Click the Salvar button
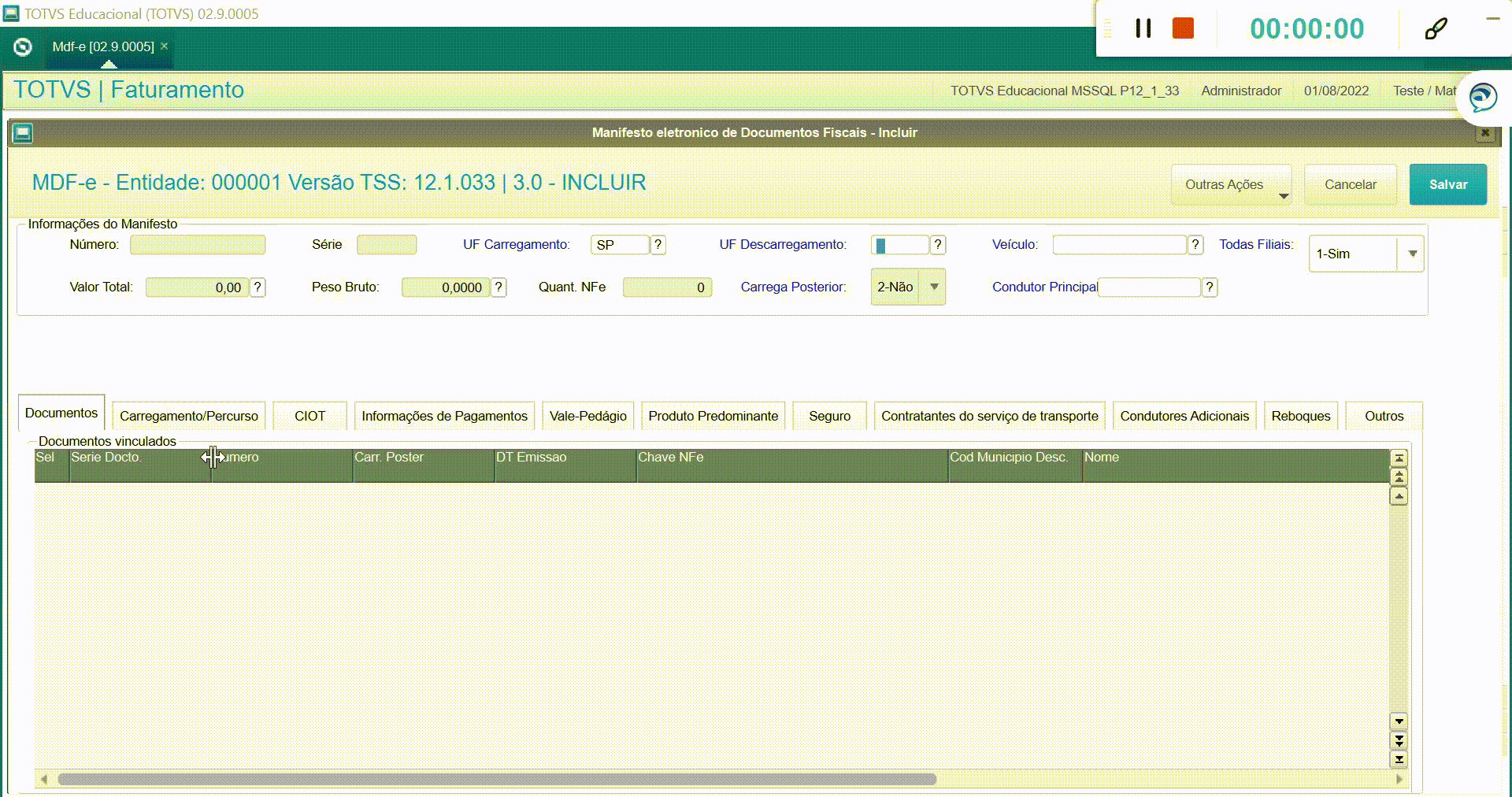The width and height of the screenshot is (1512, 797). click(x=1448, y=184)
